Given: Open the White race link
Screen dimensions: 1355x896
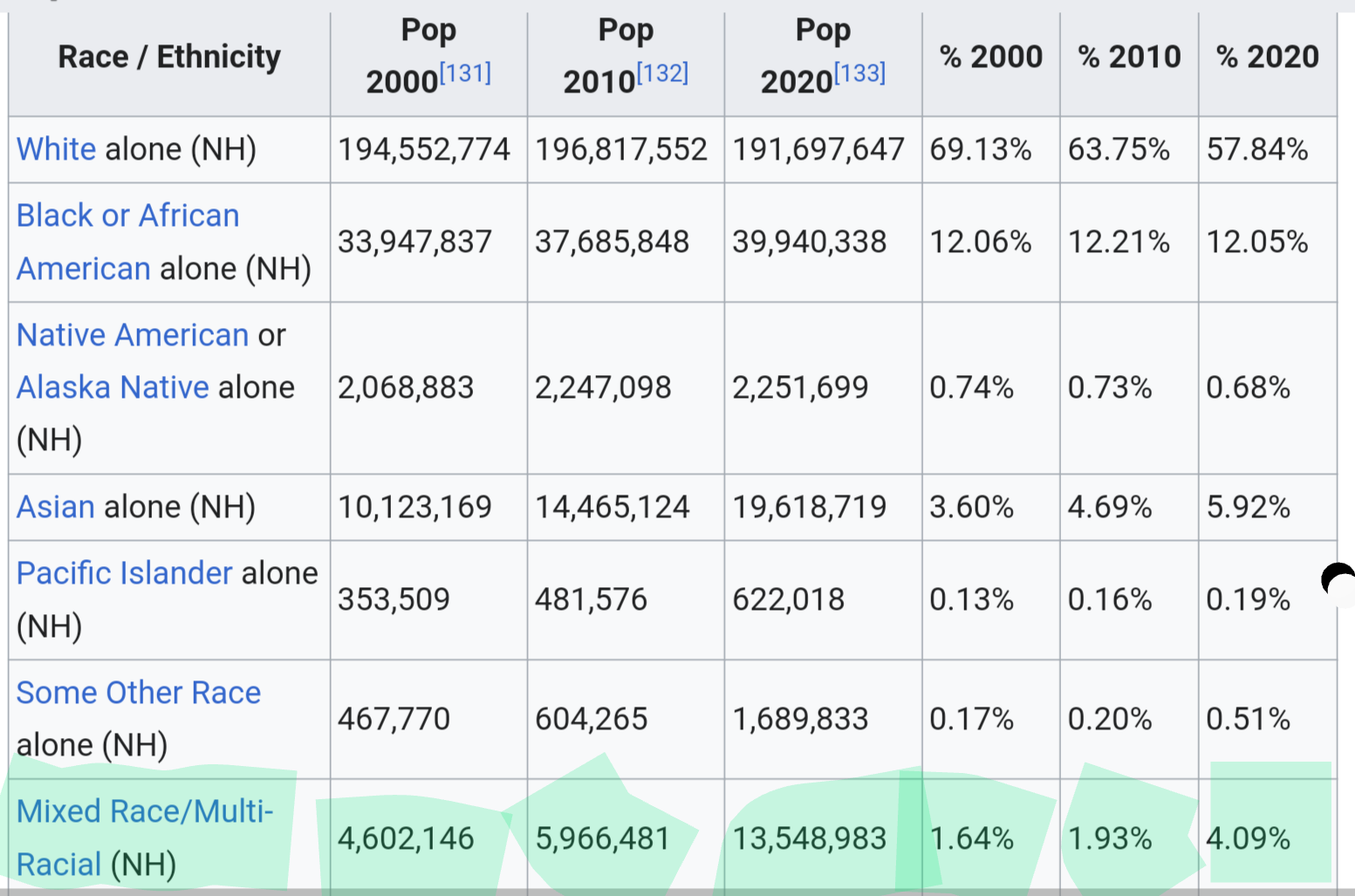Looking at the screenshot, I should coord(56,149).
